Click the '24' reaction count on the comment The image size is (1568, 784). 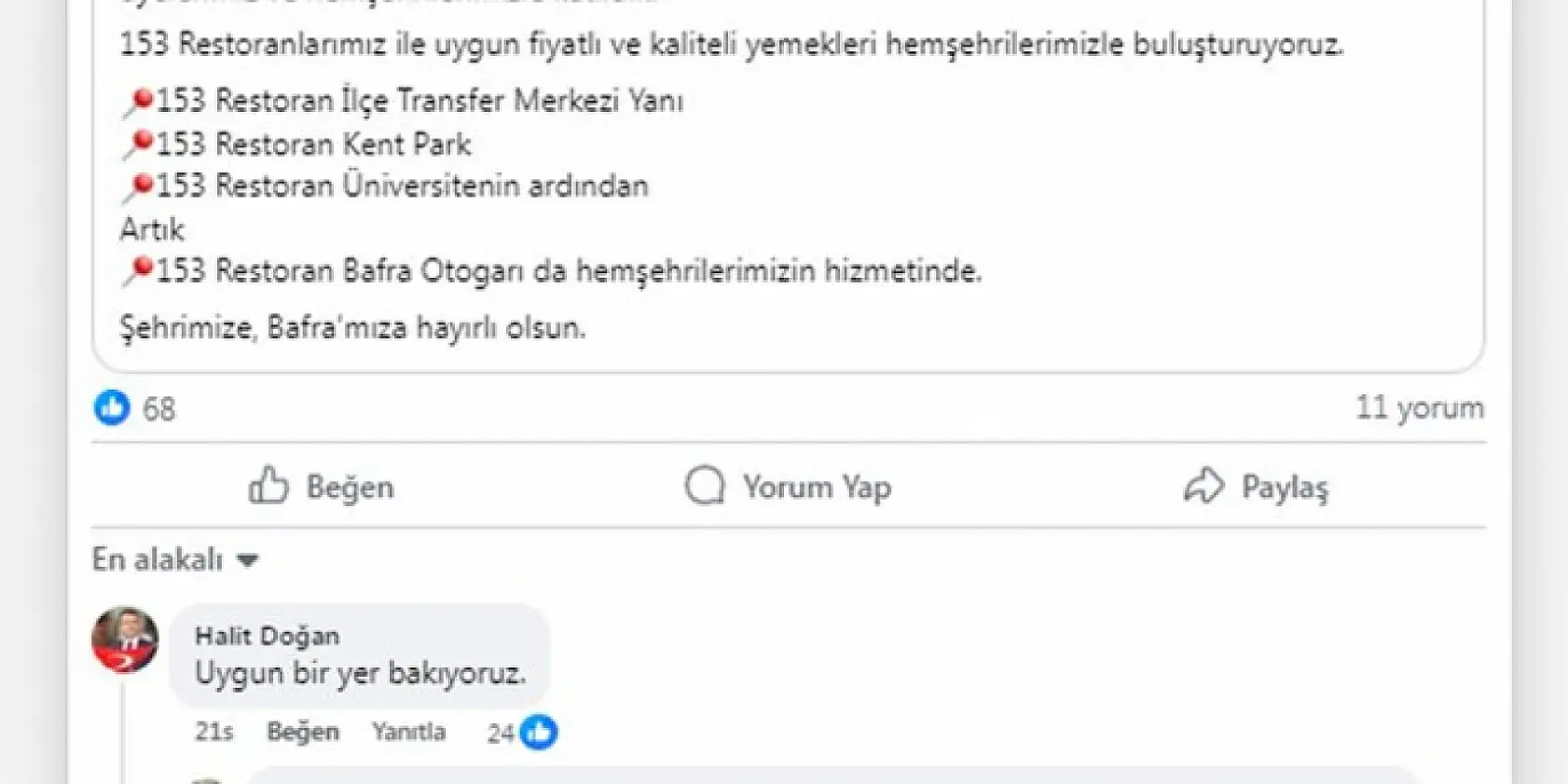[500, 733]
